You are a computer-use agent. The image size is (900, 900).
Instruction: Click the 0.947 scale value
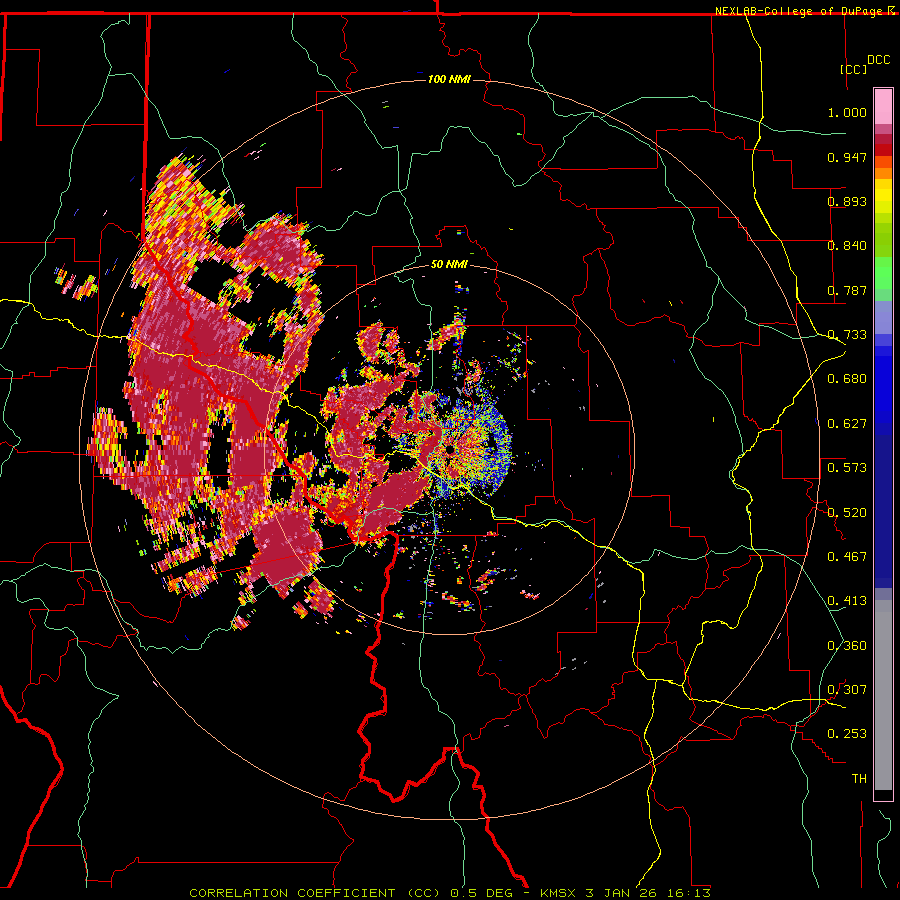click(x=847, y=157)
